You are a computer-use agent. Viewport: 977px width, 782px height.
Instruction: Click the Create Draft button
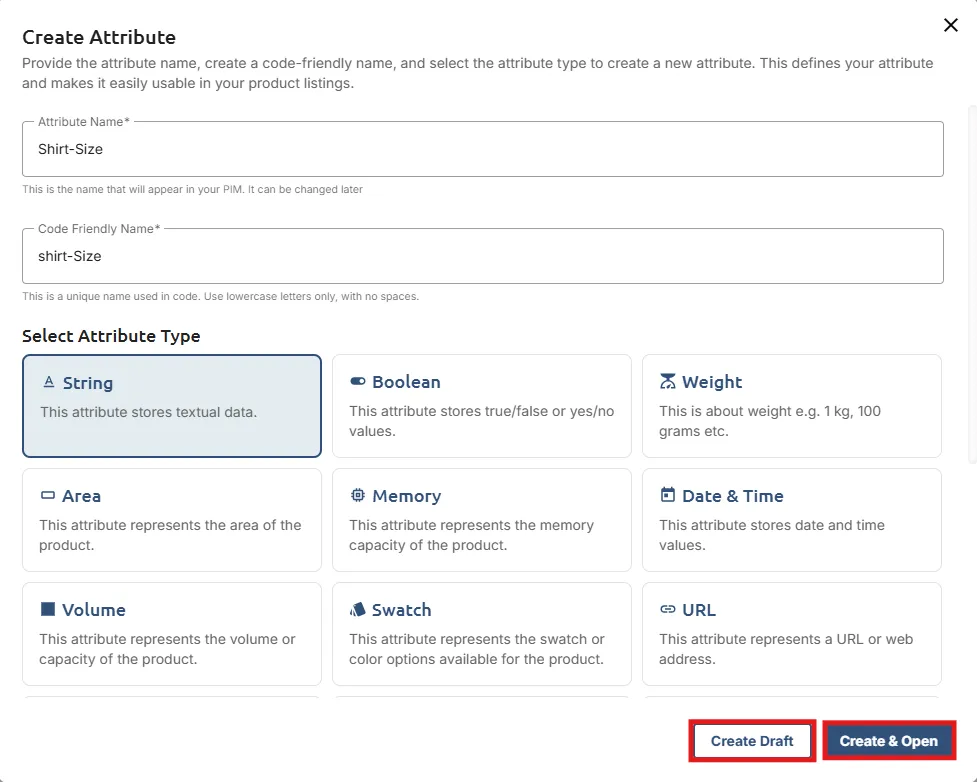click(x=752, y=741)
